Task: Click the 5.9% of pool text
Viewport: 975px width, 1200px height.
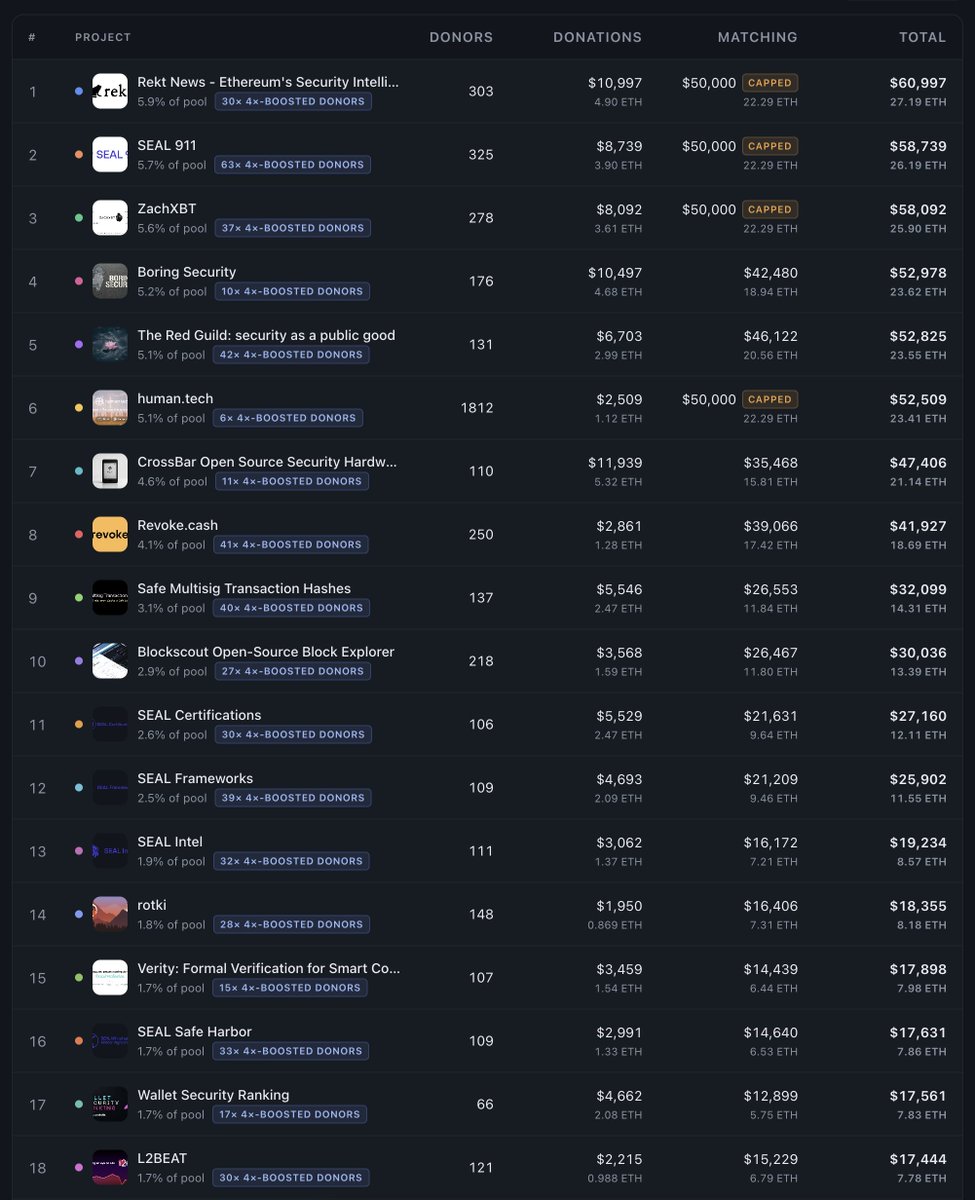Action: [x=172, y=101]
